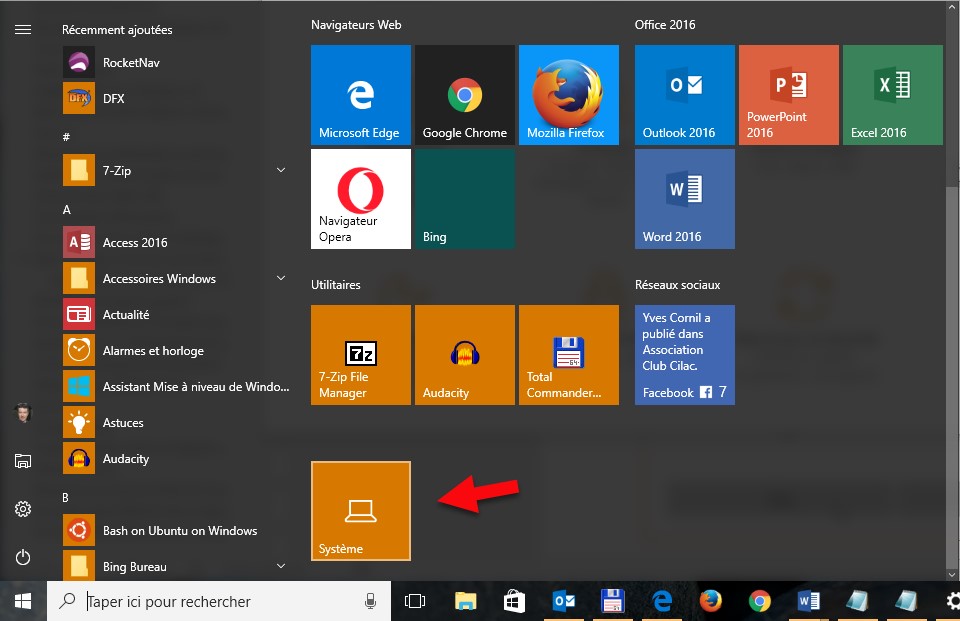Open the Système tile

tap(360, 511)
